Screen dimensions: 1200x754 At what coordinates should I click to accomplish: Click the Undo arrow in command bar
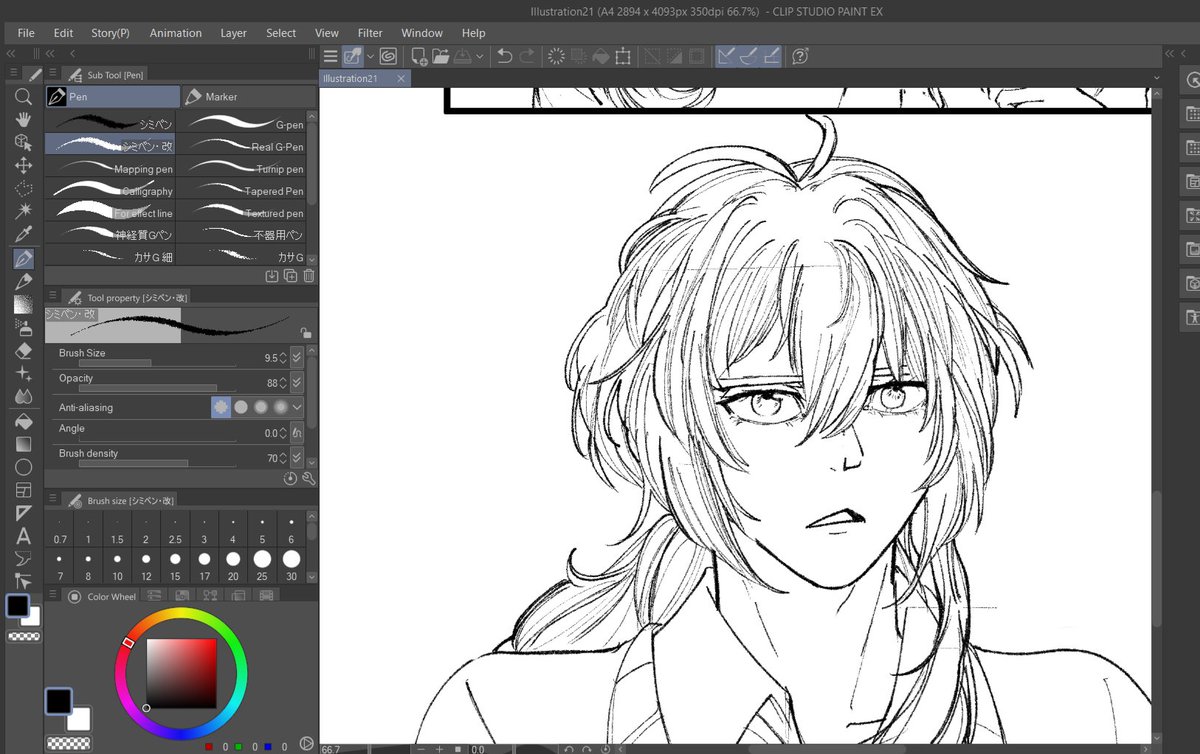pyautogui.click(x=505, y=57)
